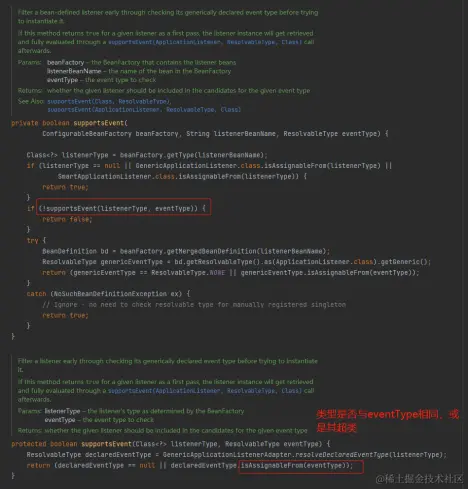The image size is (468, 489).
Task: Click 'listenerType' in the lower Javadoc Params
Action: pos(62,411)
